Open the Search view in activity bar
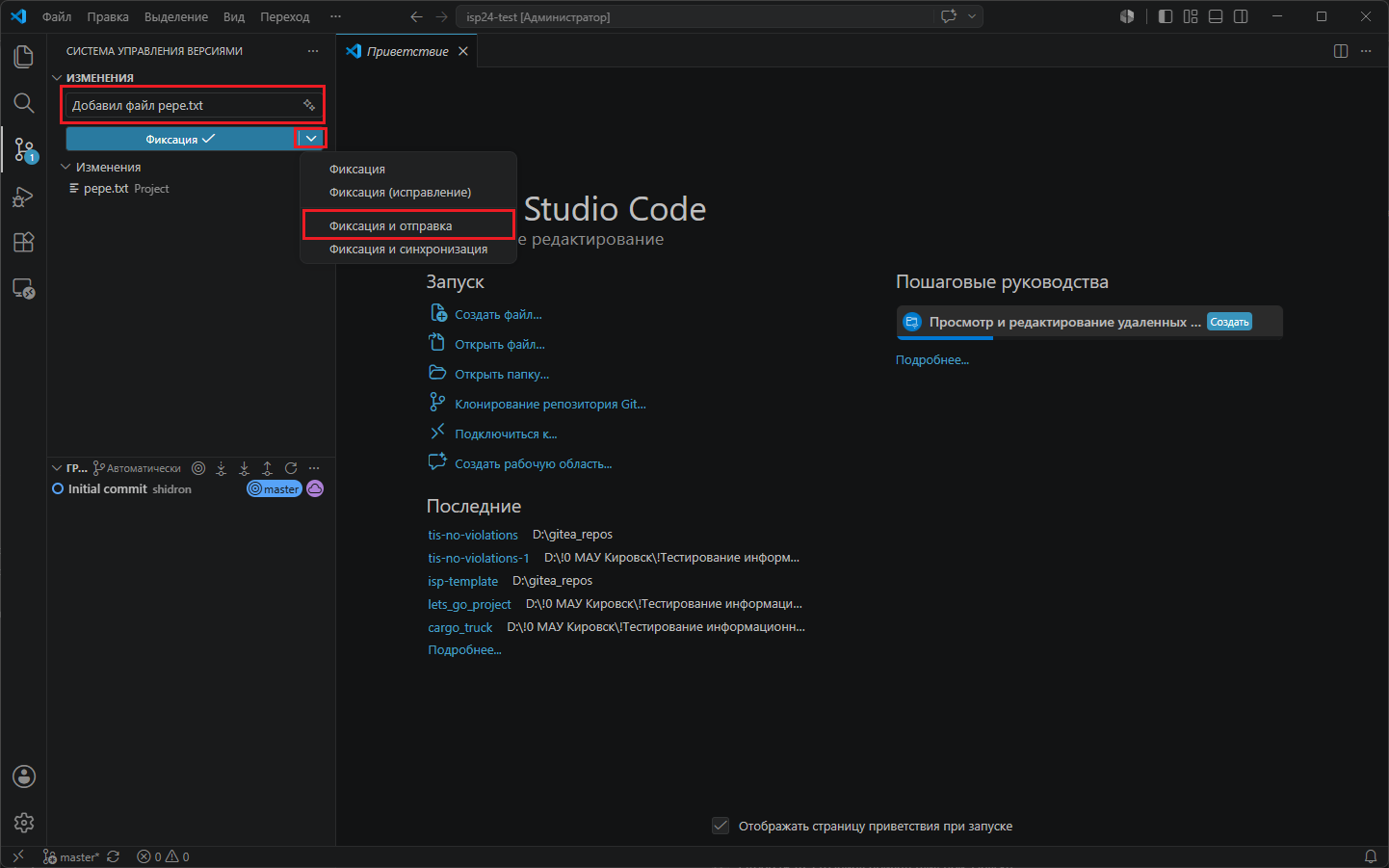 [x=23, y=103]
